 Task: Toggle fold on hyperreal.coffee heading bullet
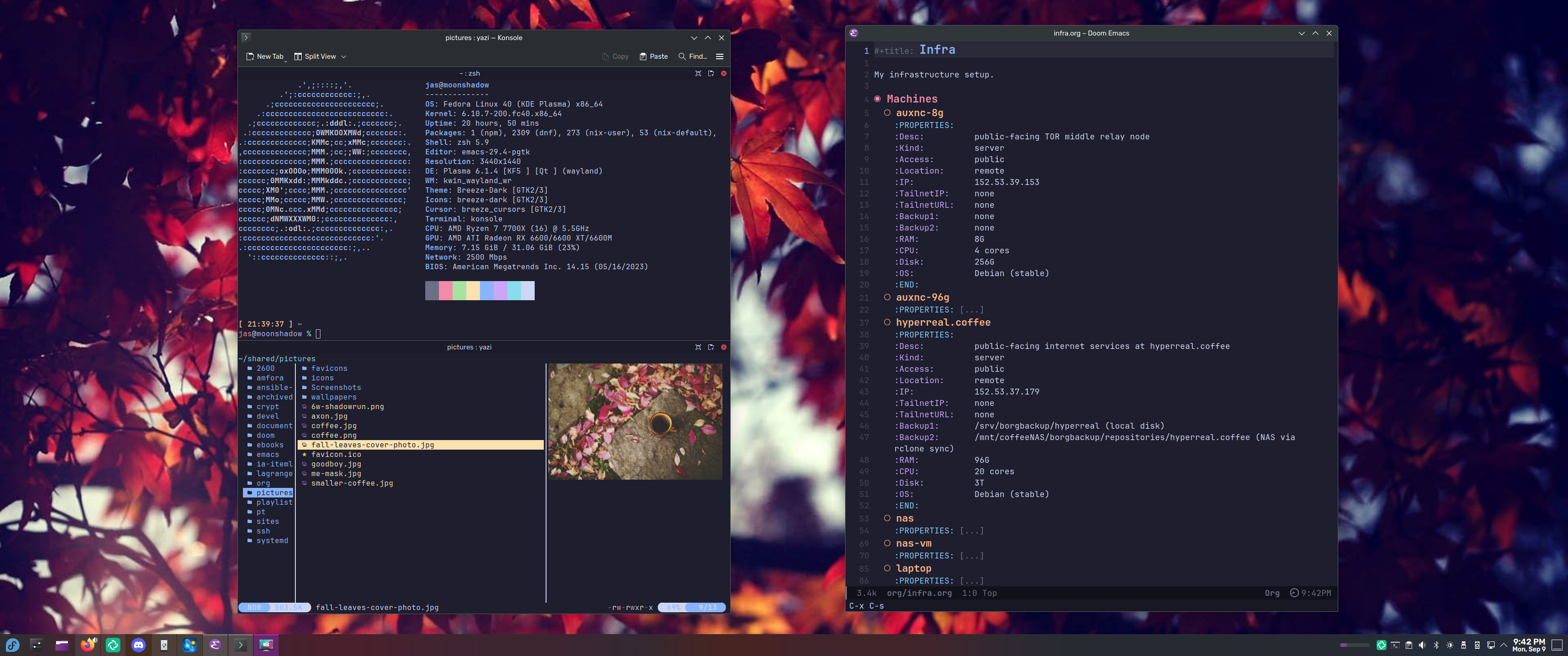pyautogui.click(x=887, y=323)
